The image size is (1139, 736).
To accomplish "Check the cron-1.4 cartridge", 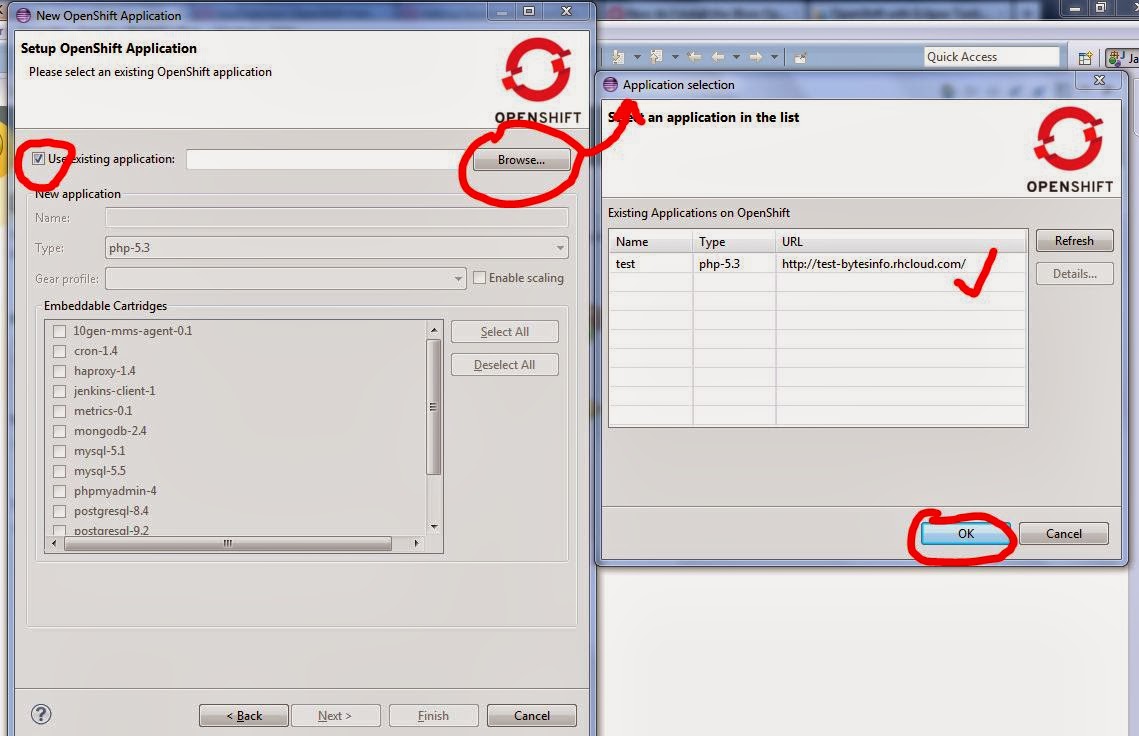I will 60,351.
